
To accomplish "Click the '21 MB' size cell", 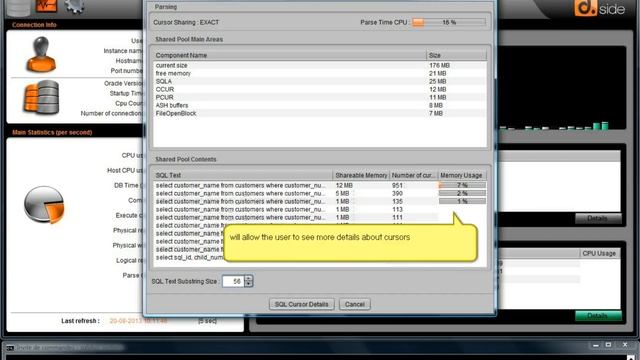I will coord(438,73).
